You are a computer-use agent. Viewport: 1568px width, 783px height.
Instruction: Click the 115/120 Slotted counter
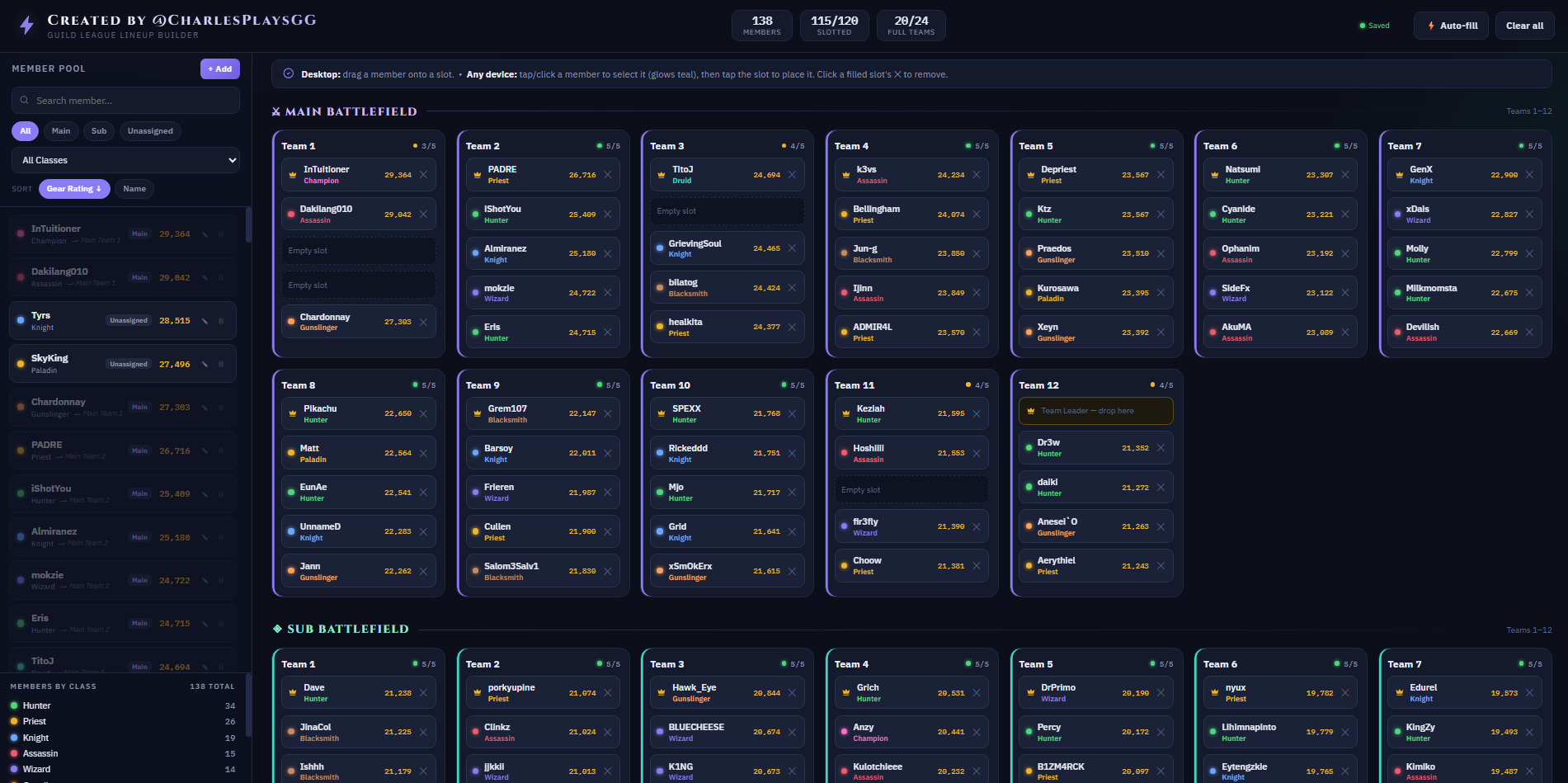[x=834, y=26]
